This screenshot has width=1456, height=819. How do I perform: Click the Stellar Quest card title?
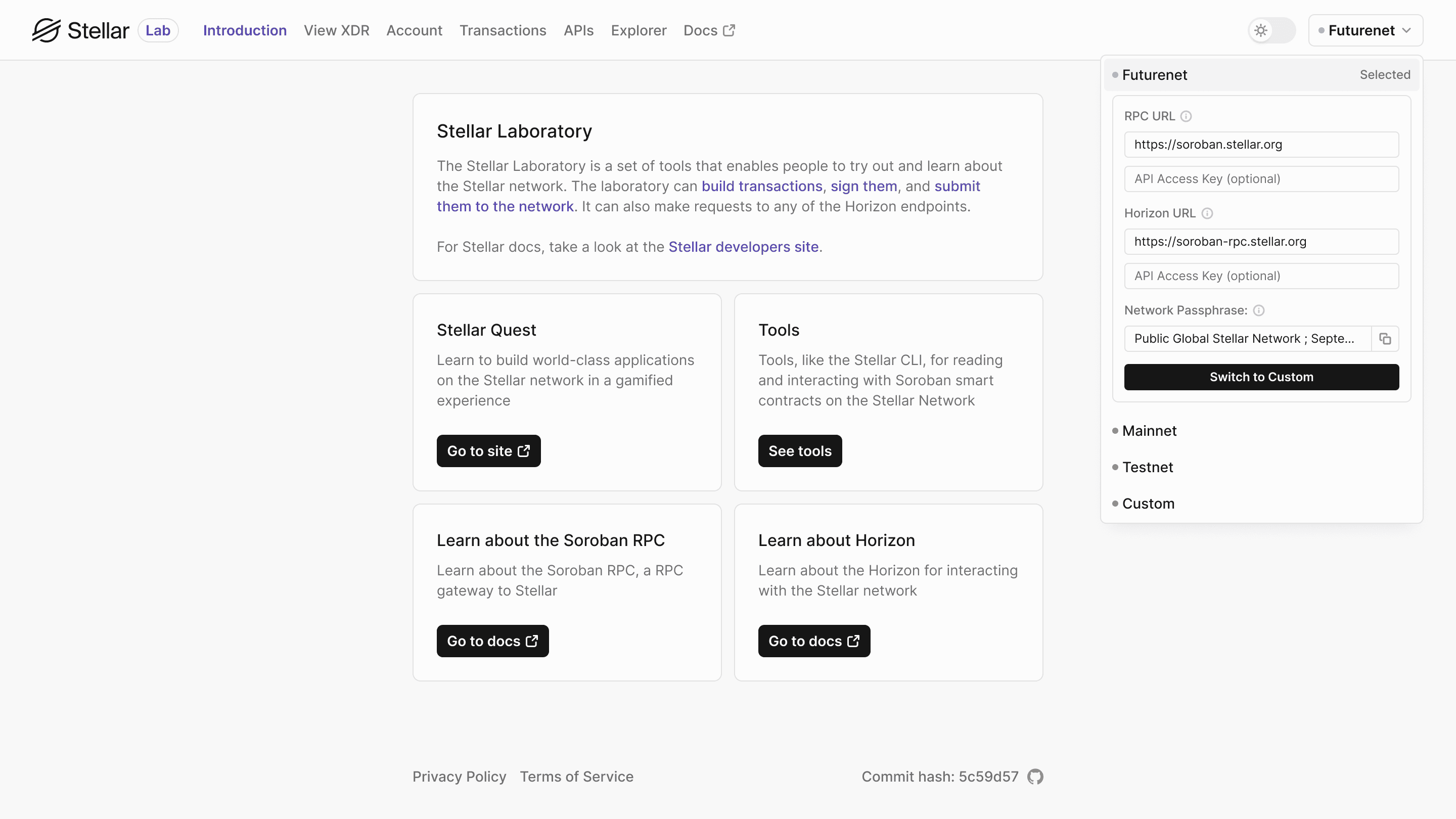[x=487, y=330]
